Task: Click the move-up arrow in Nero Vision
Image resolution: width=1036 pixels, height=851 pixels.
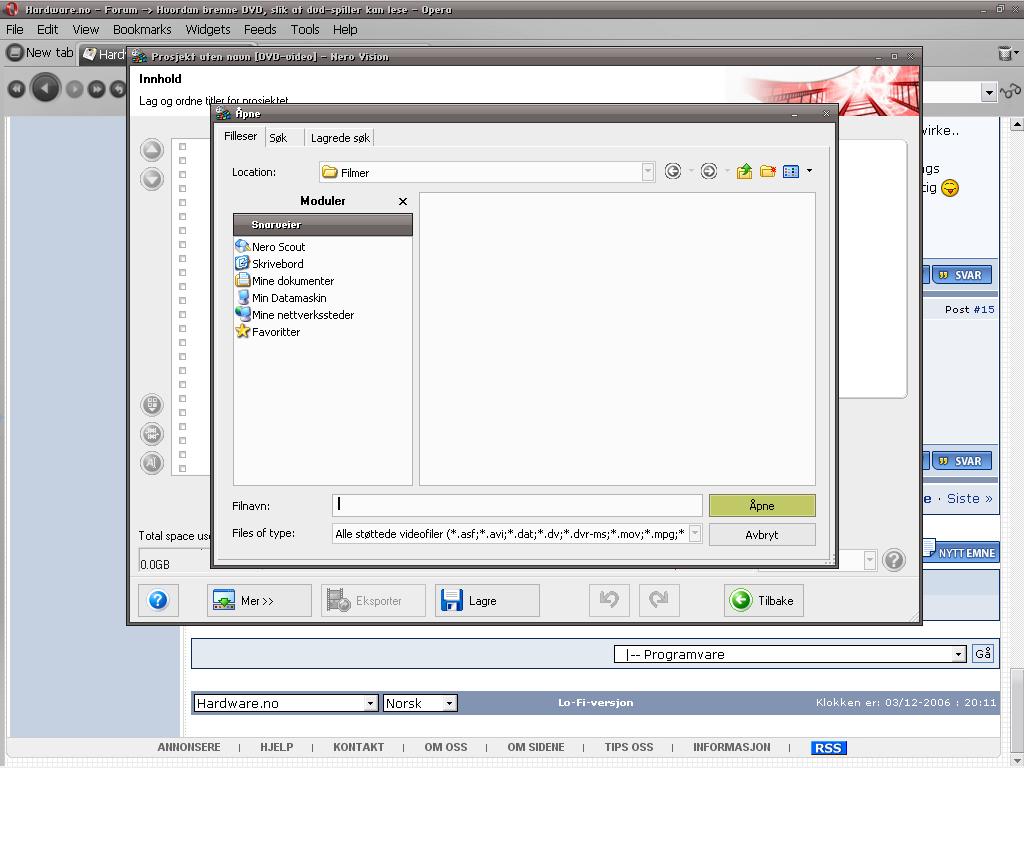Action: tap(152, 150)
